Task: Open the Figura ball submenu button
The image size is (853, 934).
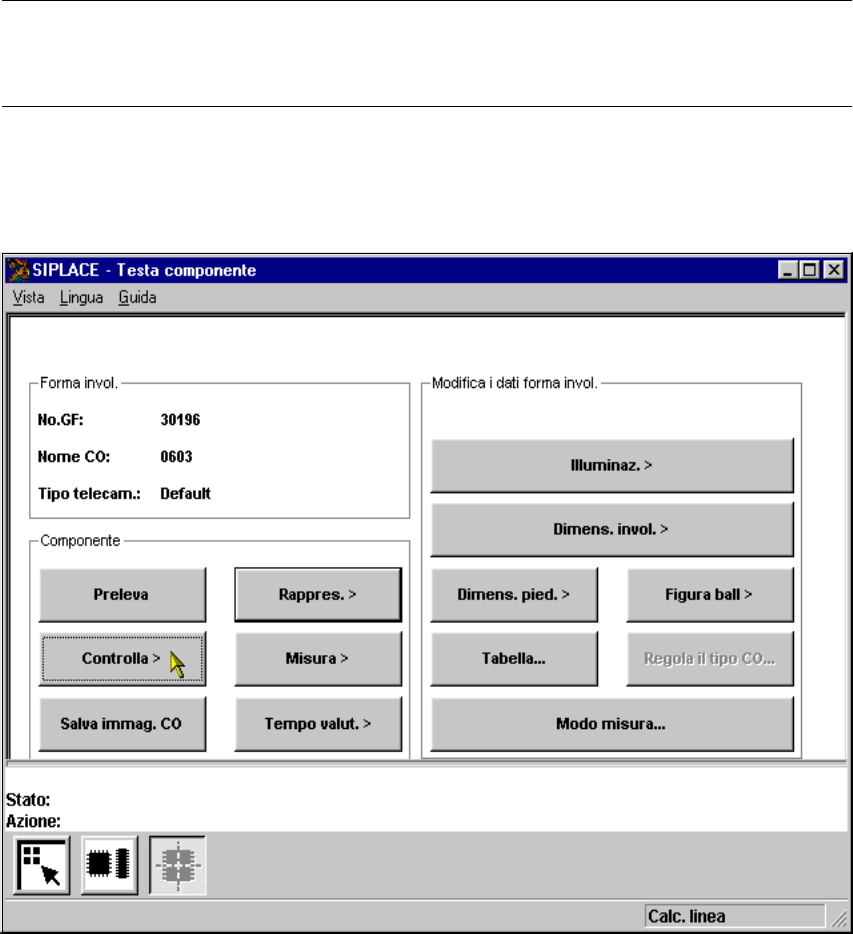Action: 710,594
